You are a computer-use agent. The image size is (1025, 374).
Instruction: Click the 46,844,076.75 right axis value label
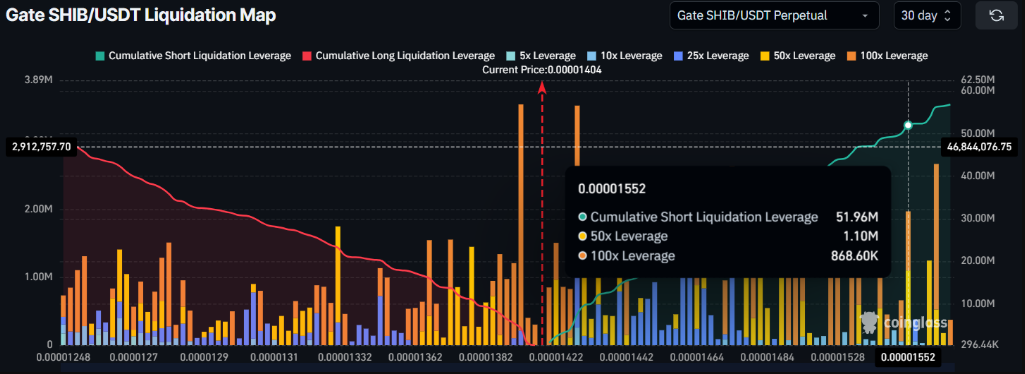pyautogui.click(x=979, y=146)
